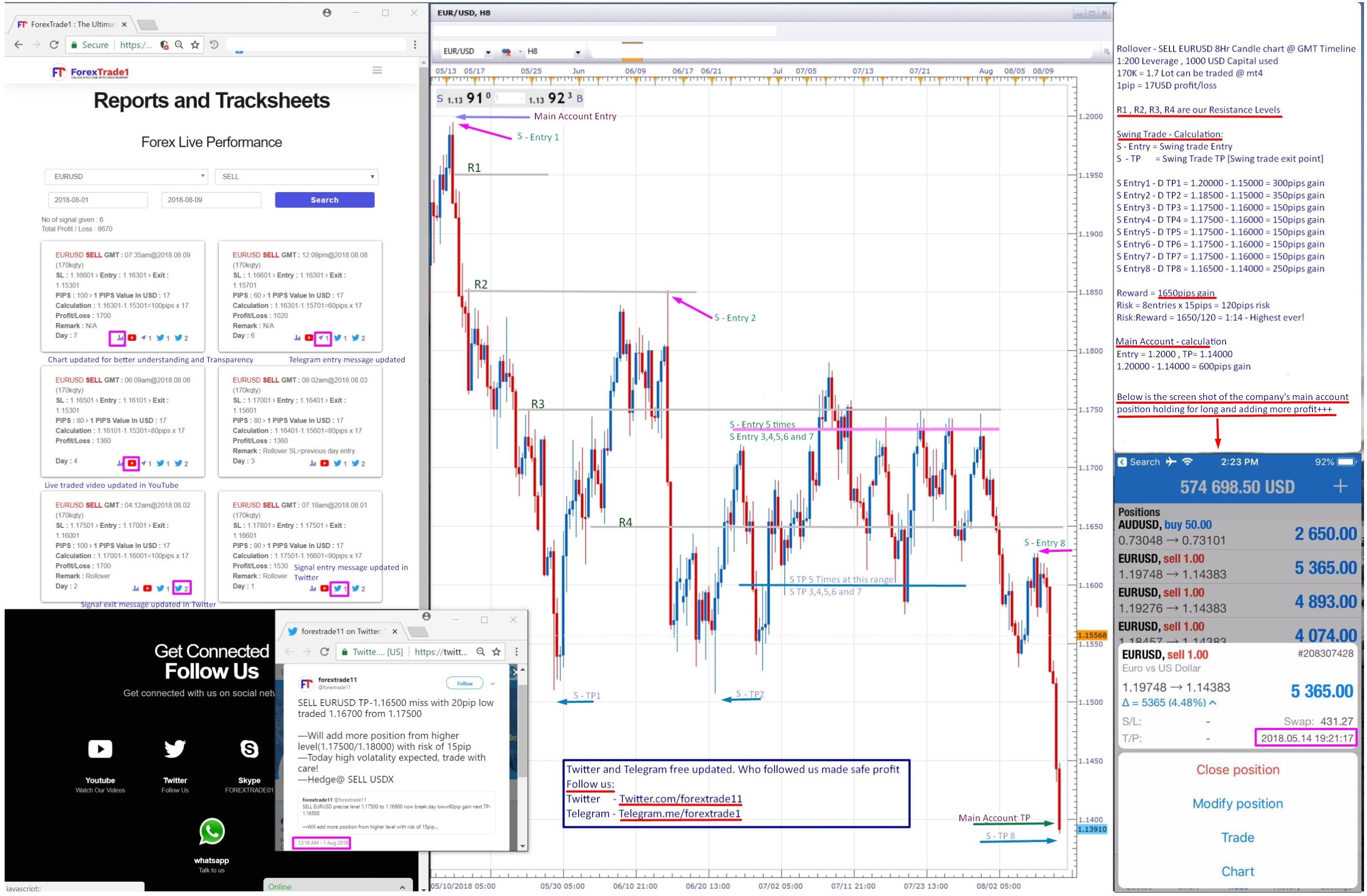Viewport: 1367px width, 896px height.
Task: Open YouTube icon on 2018.08.09 signal card
Action: tap(132, 338)
